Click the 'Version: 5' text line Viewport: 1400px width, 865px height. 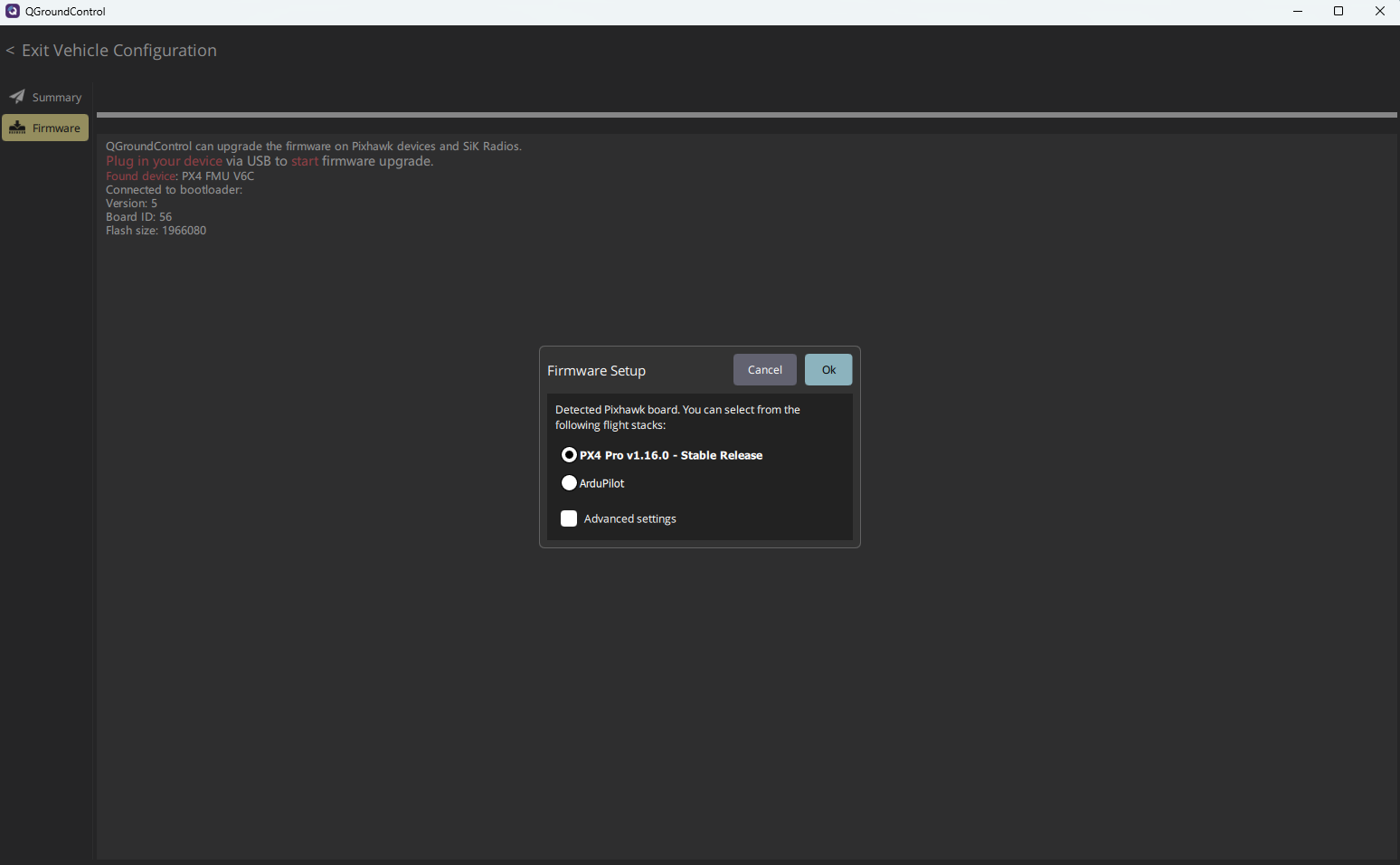131,204
